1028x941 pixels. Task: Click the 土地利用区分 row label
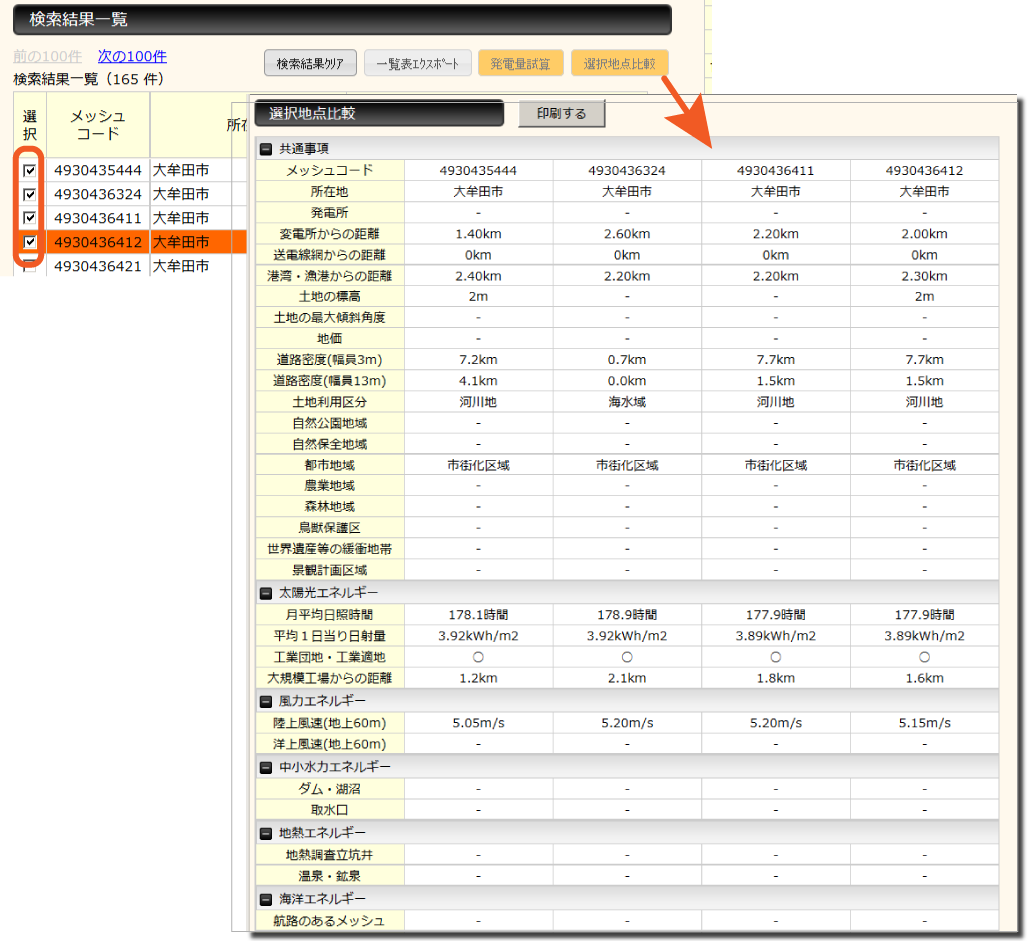330,402
